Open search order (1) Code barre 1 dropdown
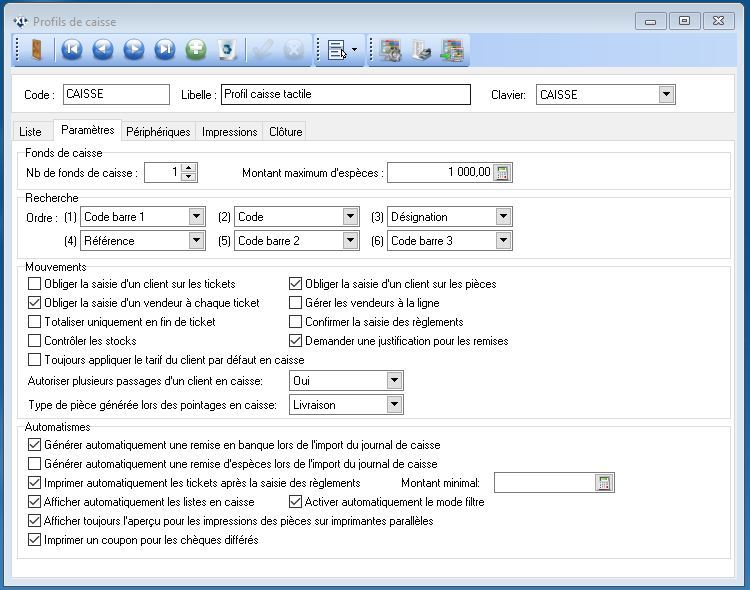This screenshot has height=590, width=750. tap(196, 217)
